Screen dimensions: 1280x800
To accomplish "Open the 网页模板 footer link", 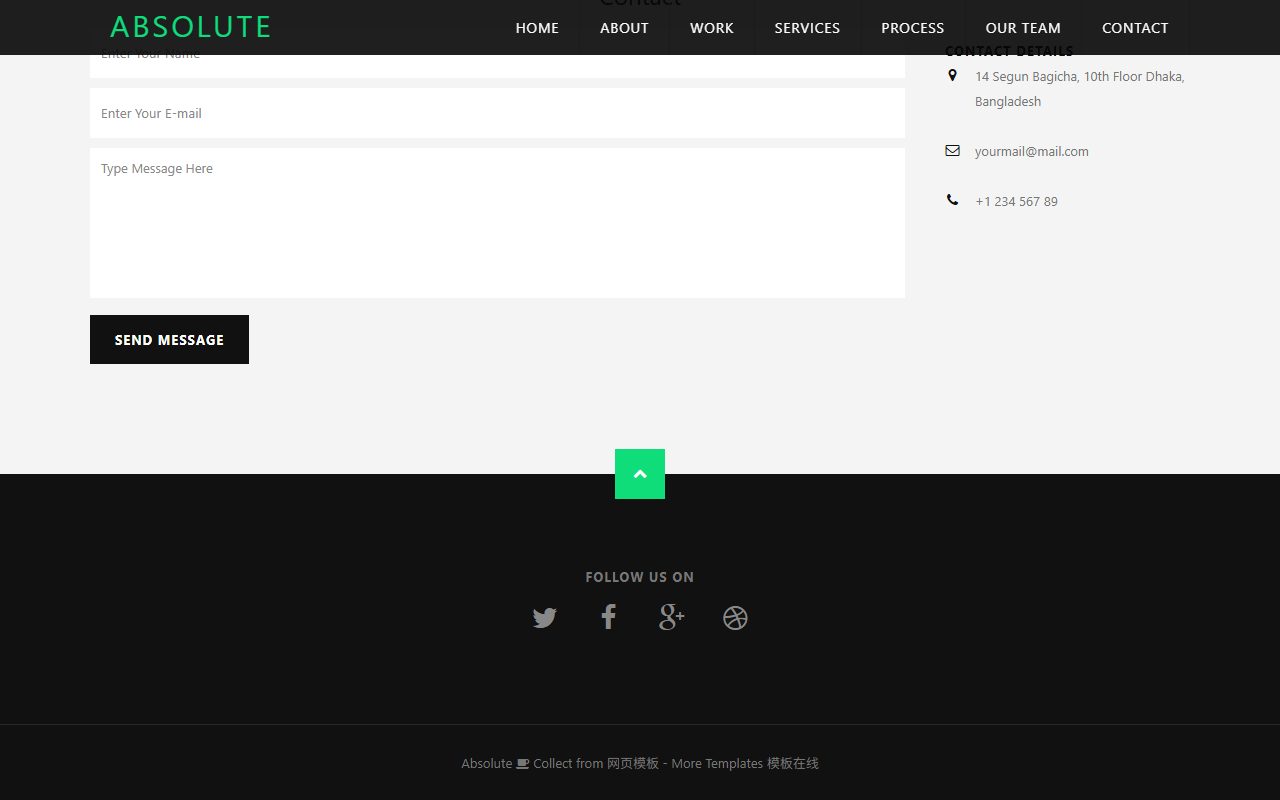I will [633, 763].
